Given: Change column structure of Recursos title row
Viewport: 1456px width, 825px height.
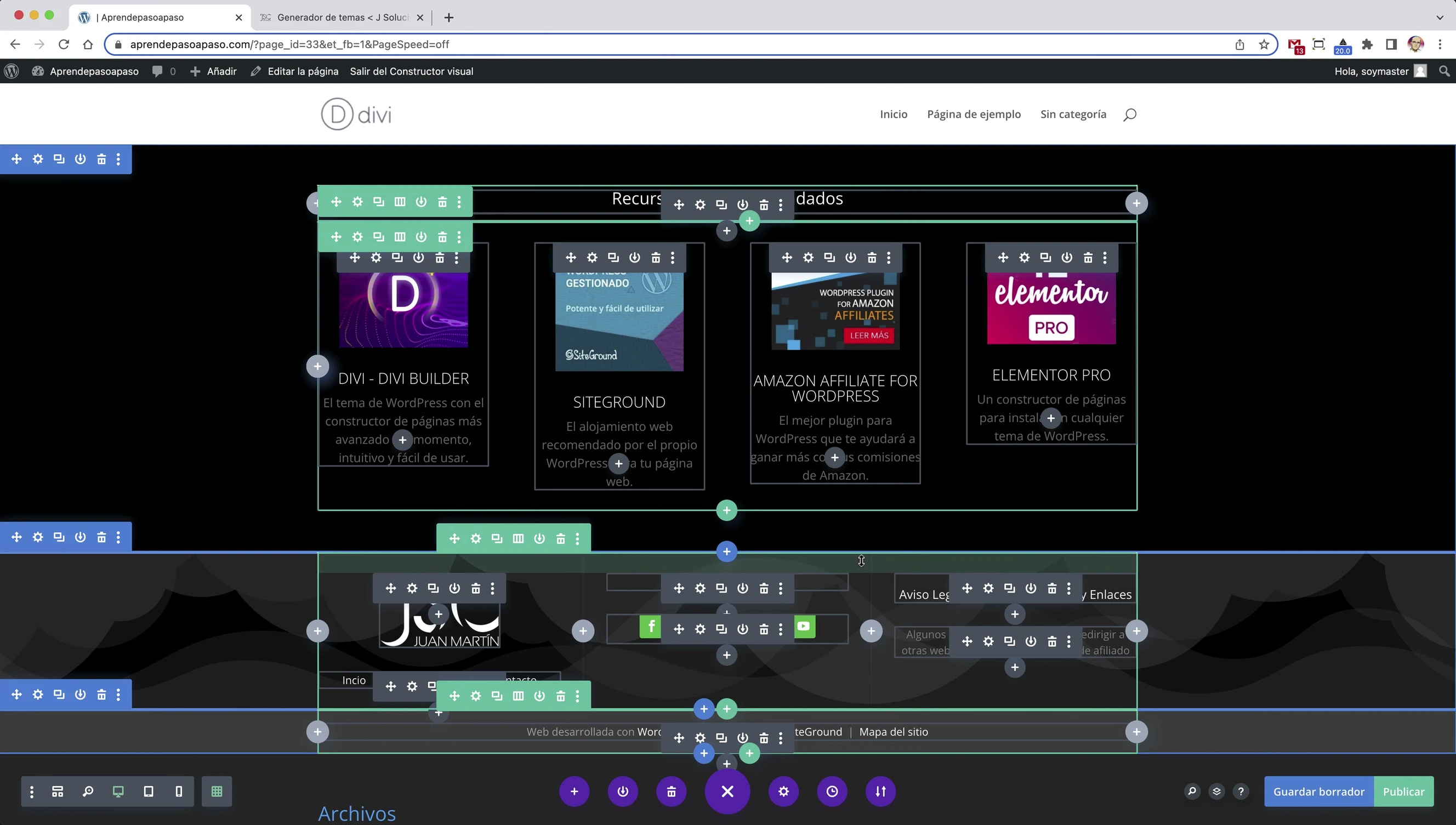Looking at the screenshot, I should click(400, 202).
